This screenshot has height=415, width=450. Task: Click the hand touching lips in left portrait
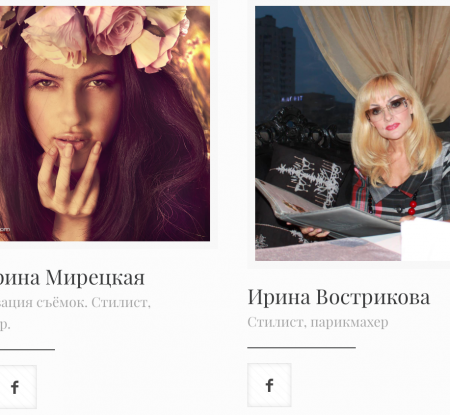(x=68, y=182)
